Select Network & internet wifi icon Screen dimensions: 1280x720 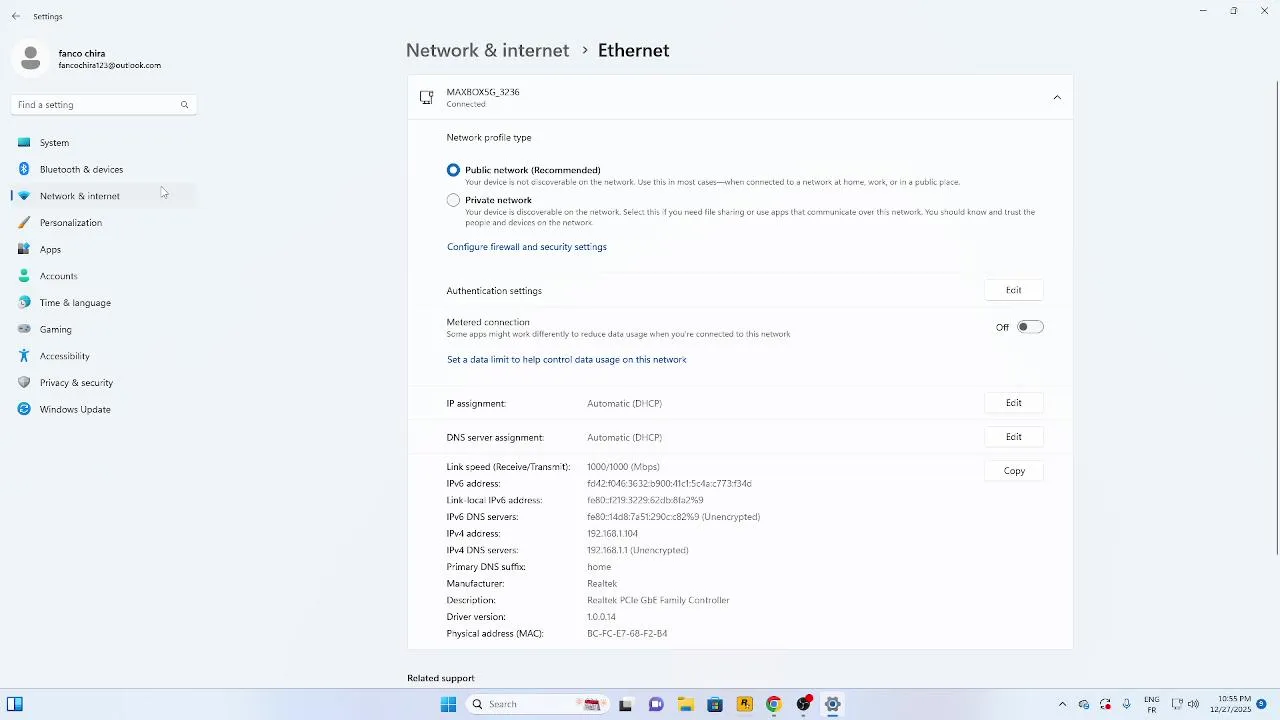coord(24,196)
